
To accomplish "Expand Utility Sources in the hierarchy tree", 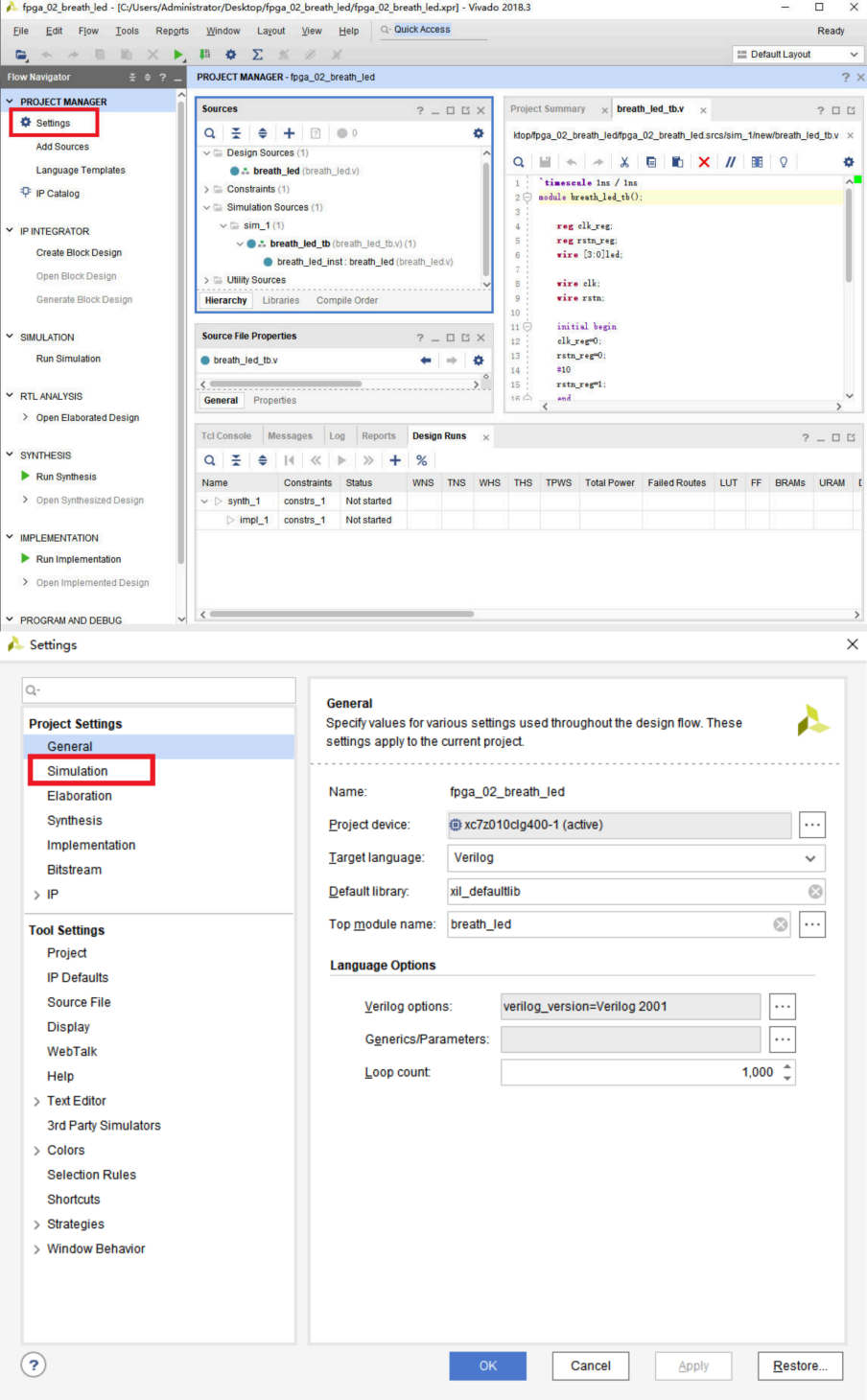I will tap(206, 280).
